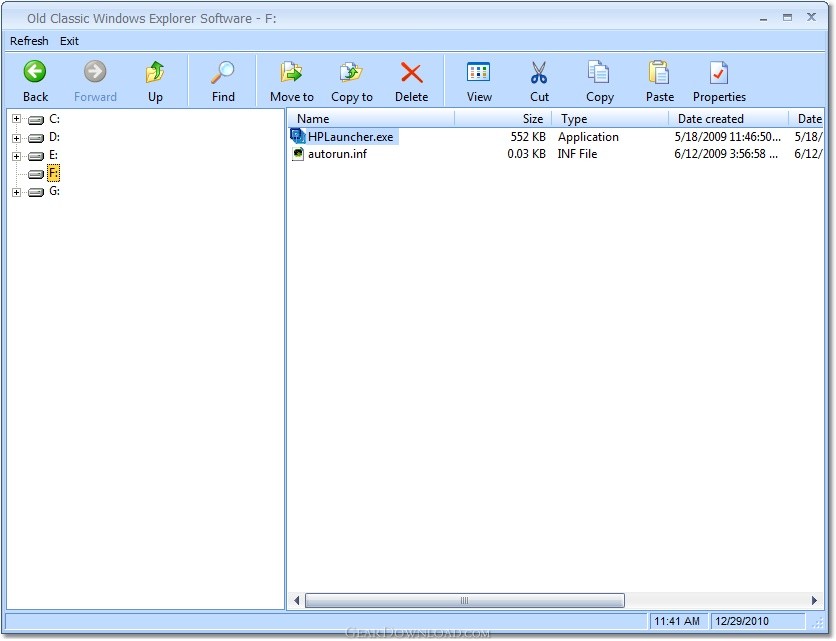Click the partially visible Date column header

807,118
